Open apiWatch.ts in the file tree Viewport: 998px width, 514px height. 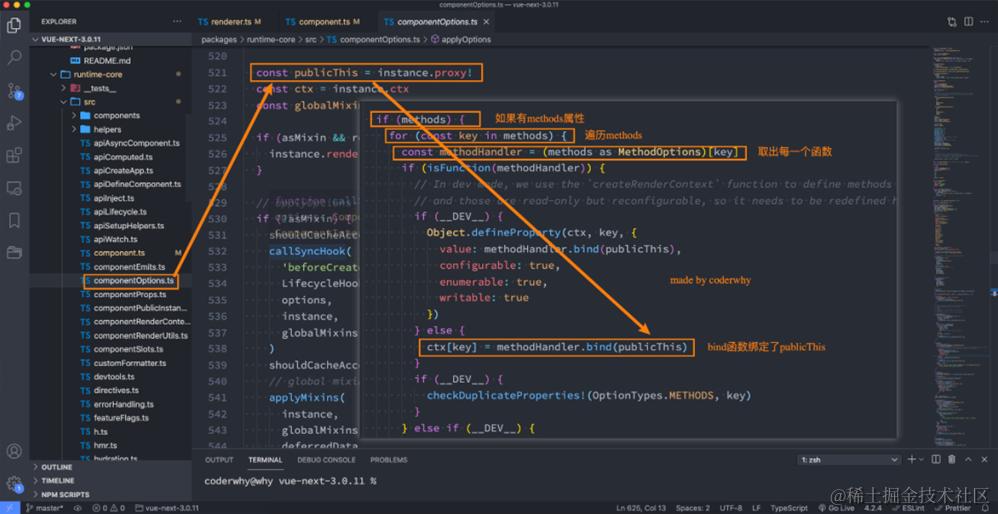click(x=115, y=239)
